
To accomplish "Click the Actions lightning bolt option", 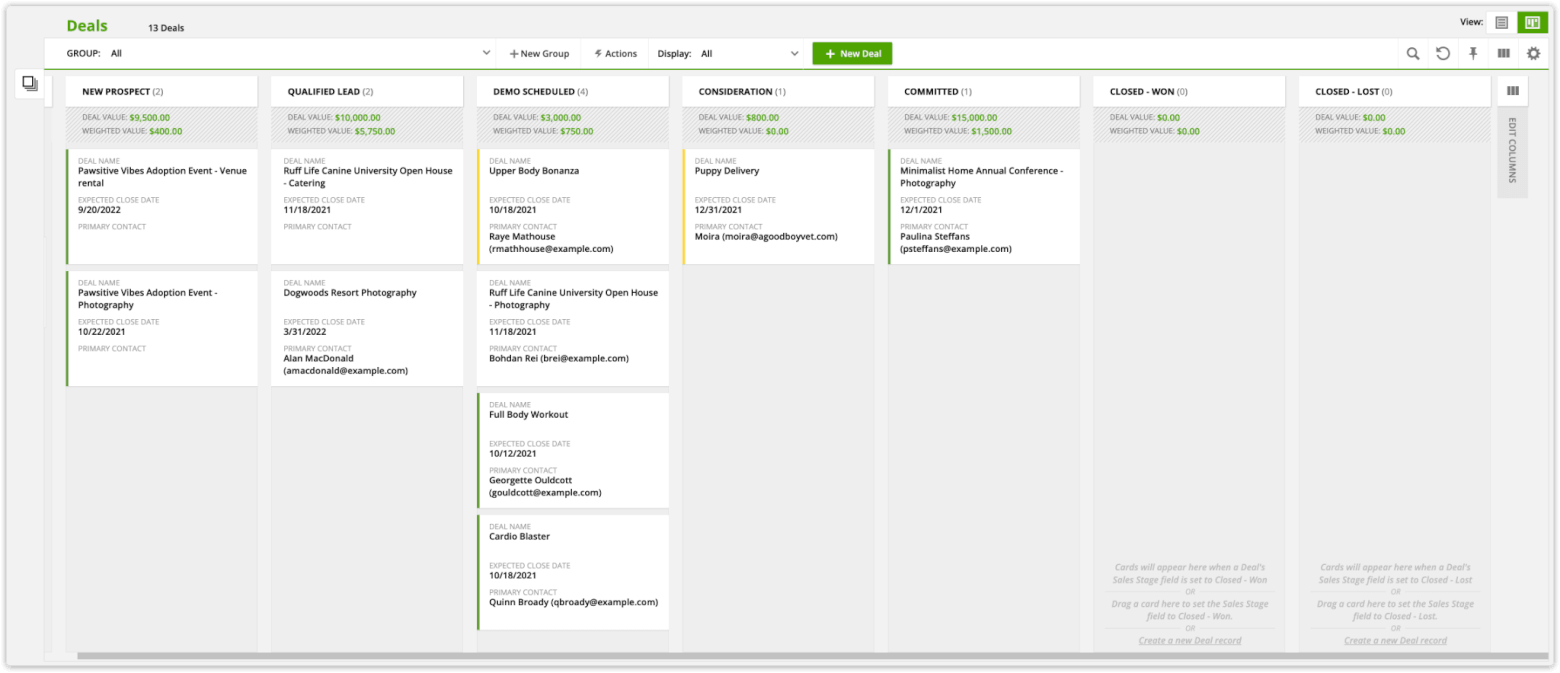I will [615, 53].
